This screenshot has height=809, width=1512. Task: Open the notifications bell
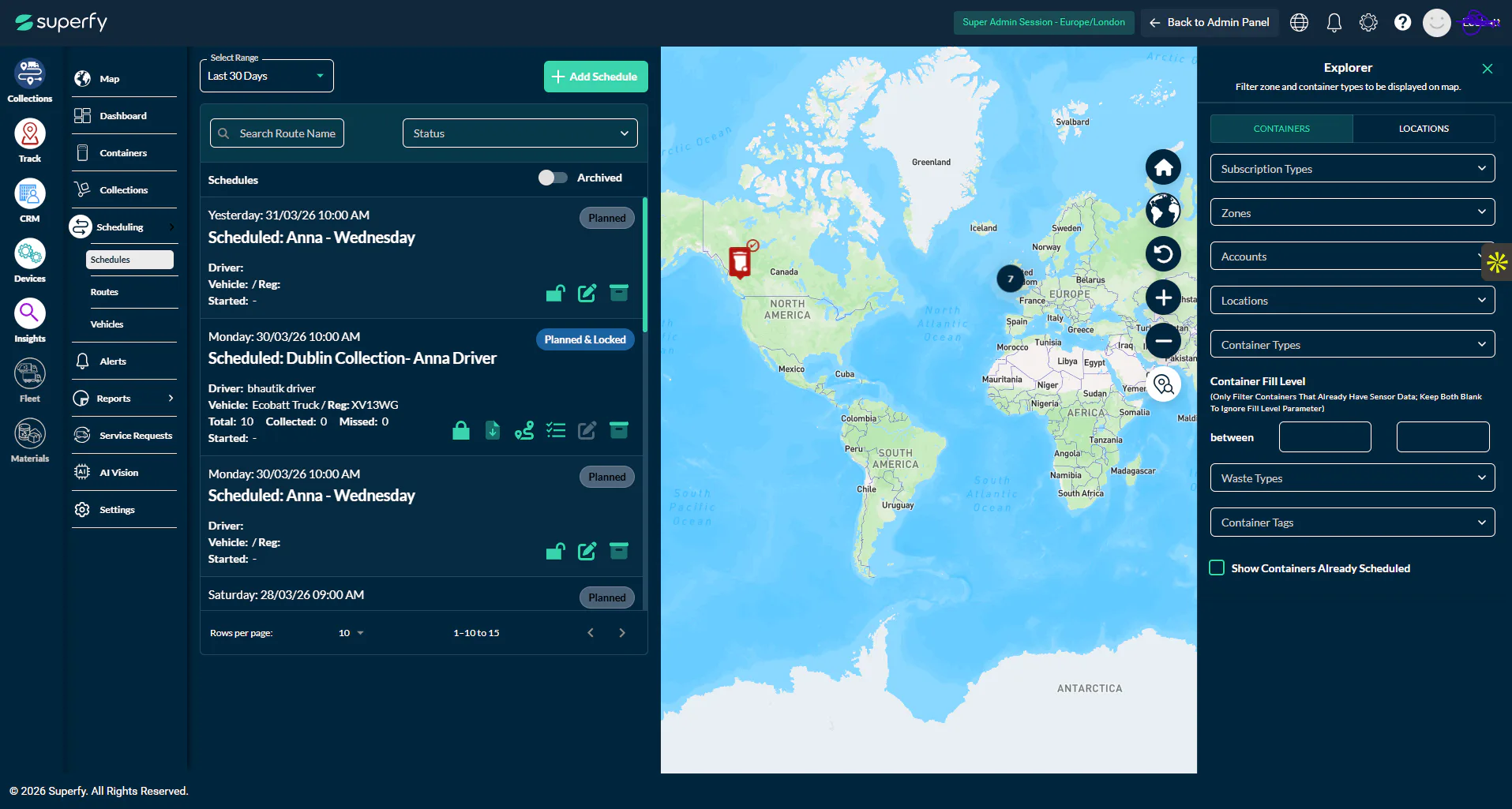coord(1334,22)
